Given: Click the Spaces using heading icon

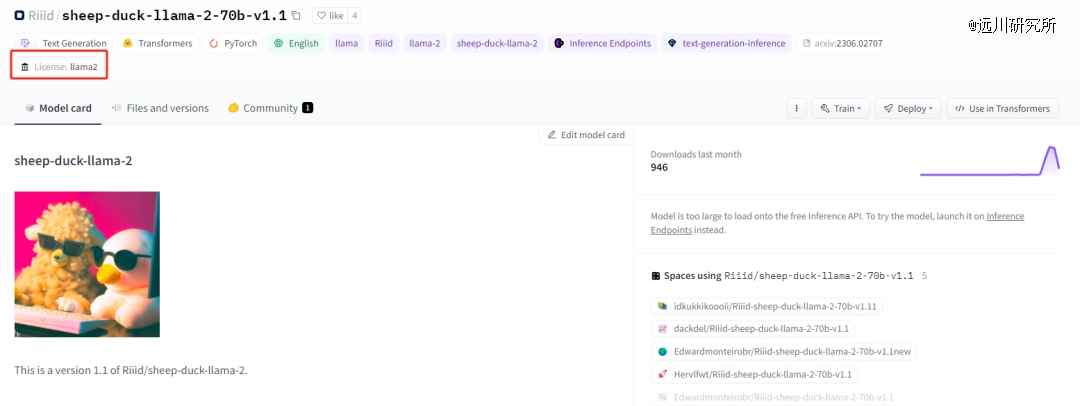Looking at the screenshot, I should (656, 276).
